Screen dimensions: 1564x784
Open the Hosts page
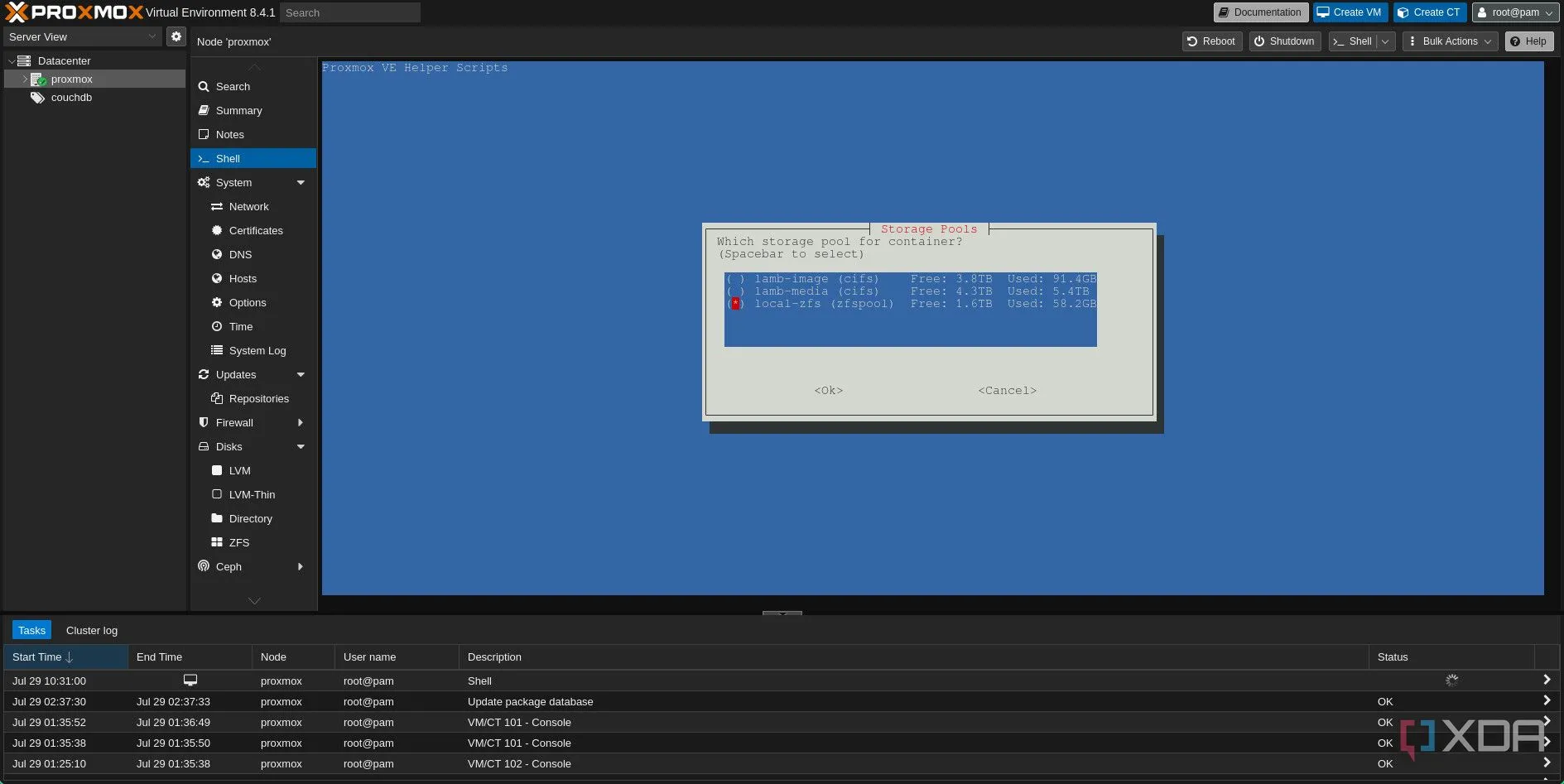pyautogui.click(x=243, y=279)
